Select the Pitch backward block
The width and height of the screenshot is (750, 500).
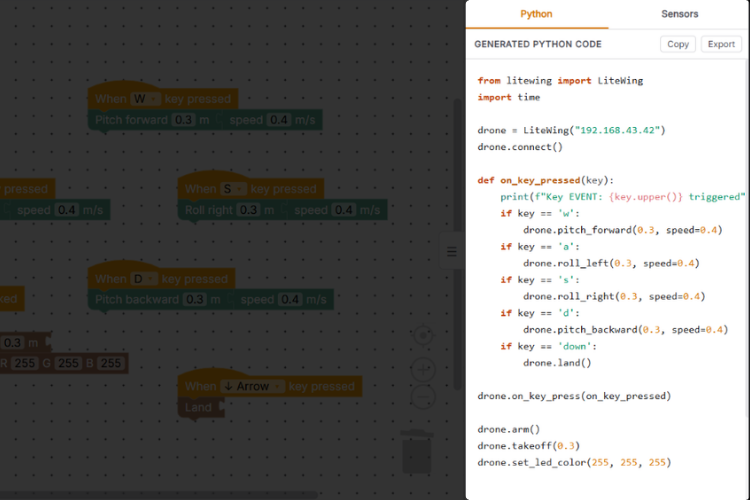137,300
